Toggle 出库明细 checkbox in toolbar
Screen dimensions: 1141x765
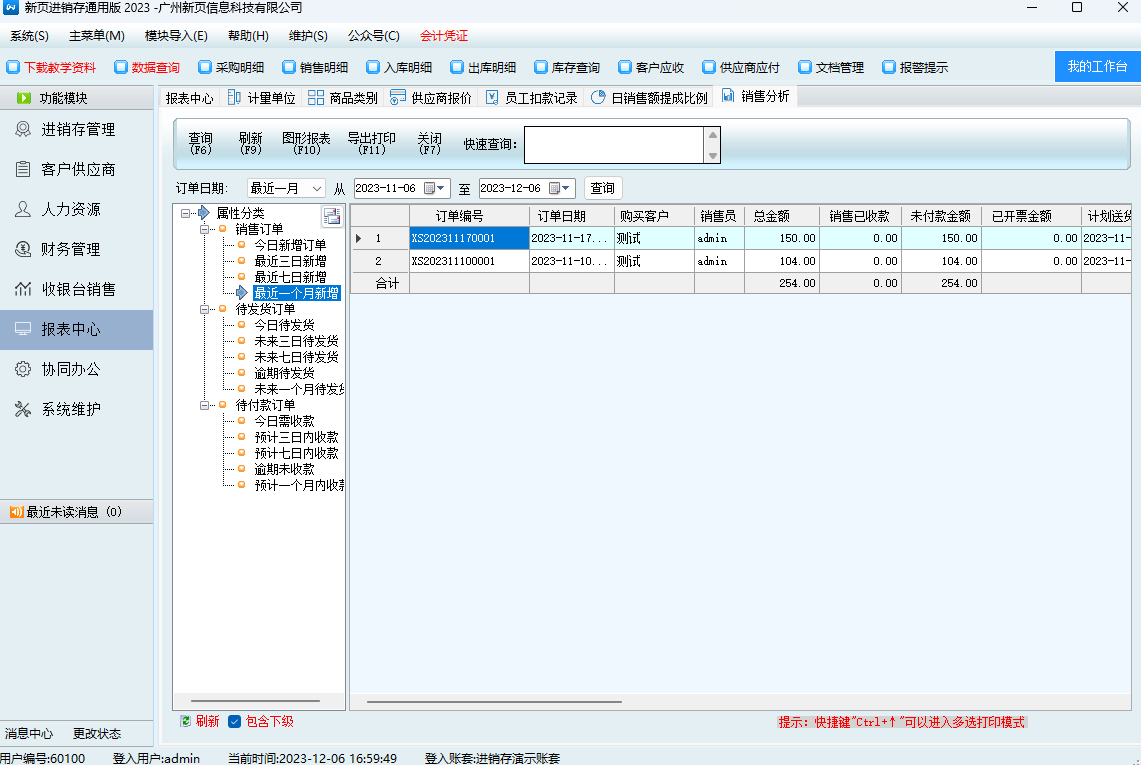coord(457,67)
